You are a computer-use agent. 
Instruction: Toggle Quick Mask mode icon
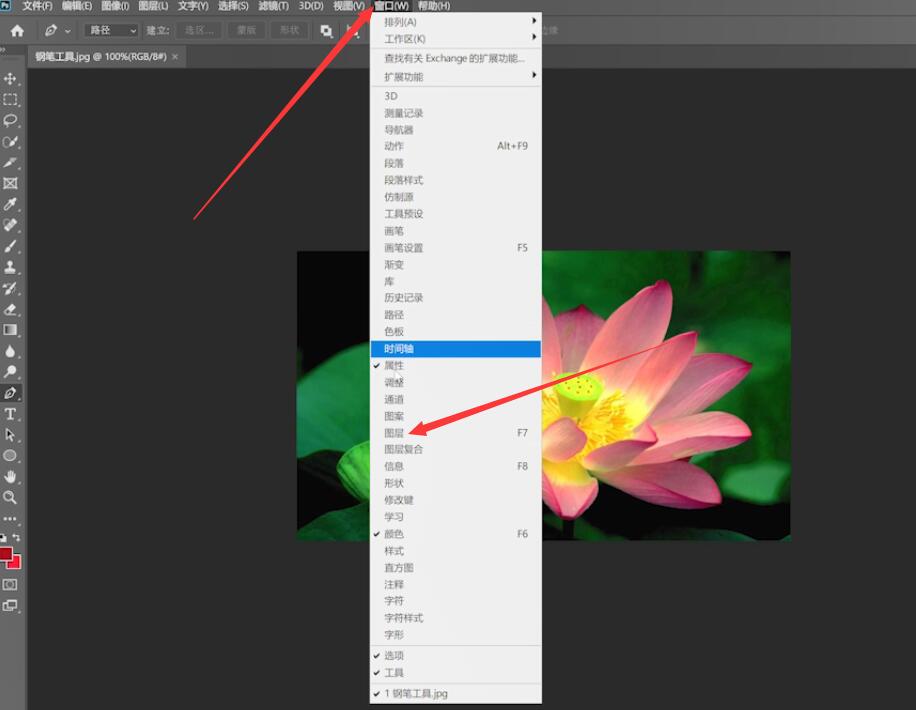pyautogui.click(x=10, y=584)
